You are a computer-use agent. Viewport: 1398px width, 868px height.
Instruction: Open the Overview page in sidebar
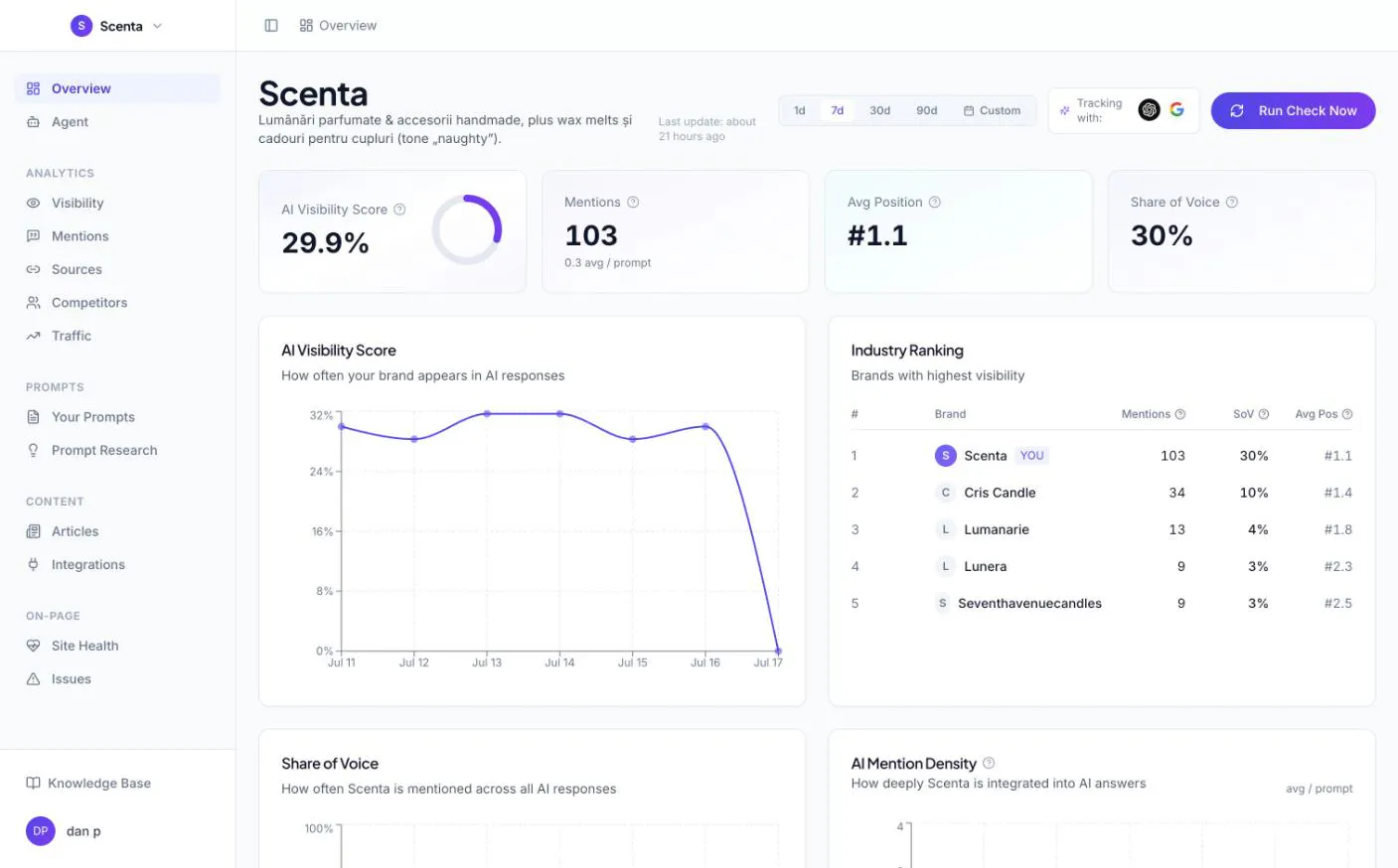coord(117,88)
